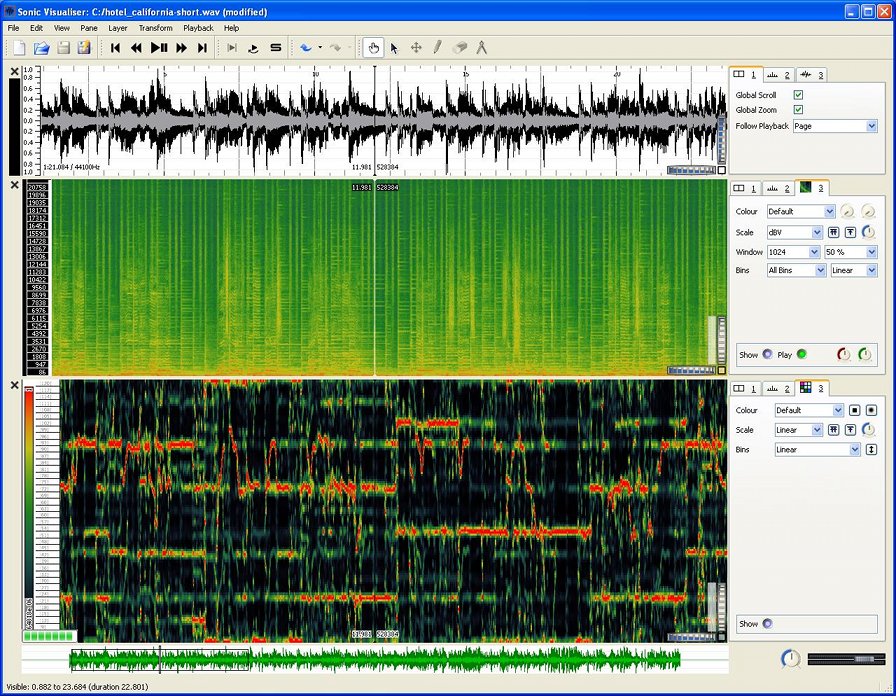This screenshot has height=696, width=896.
Task: Click the green playback gain dial
Action: tap(865, 355)
